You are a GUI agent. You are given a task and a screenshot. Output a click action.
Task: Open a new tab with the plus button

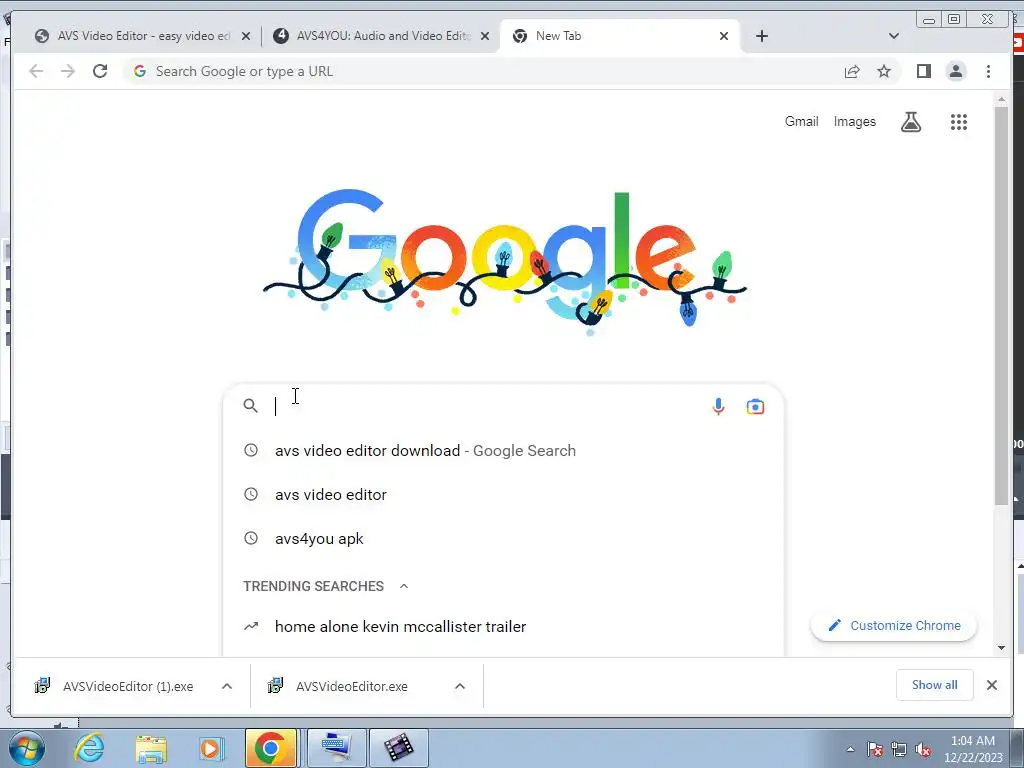(x=761, y=36)
